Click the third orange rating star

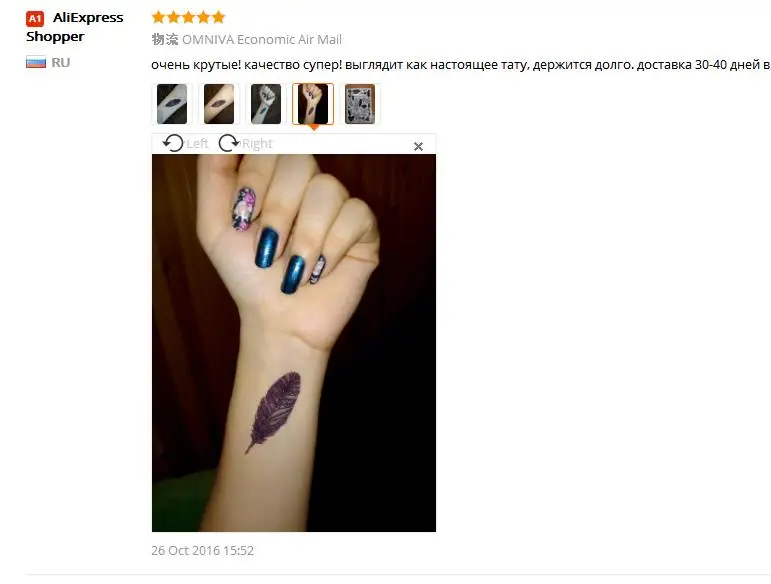click(188, 18)
